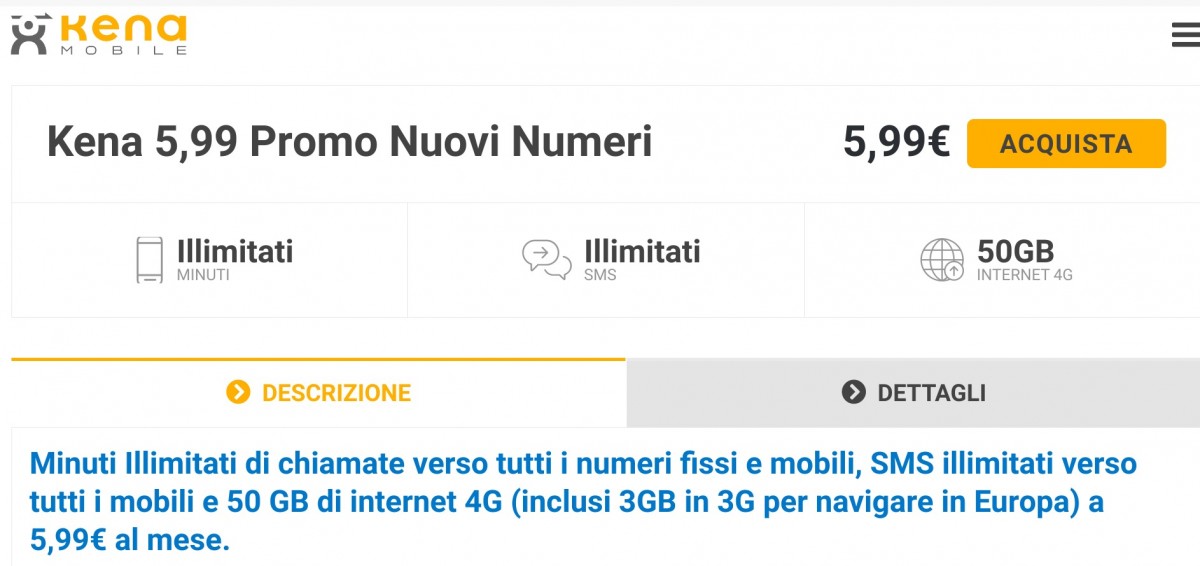Screen dimensions: 1200x566
Task: Click the Illimitati SMS text
Action: click(642, 259)
